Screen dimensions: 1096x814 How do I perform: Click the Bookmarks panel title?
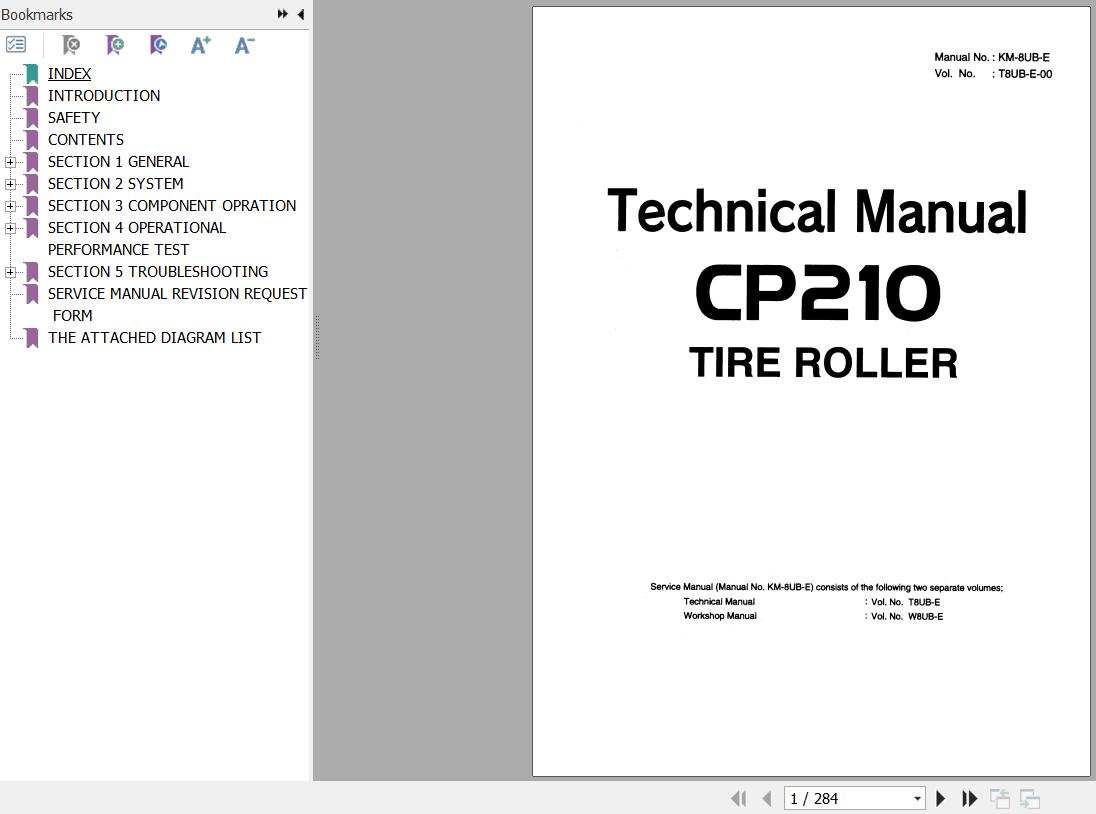click(x=37, y=15)
